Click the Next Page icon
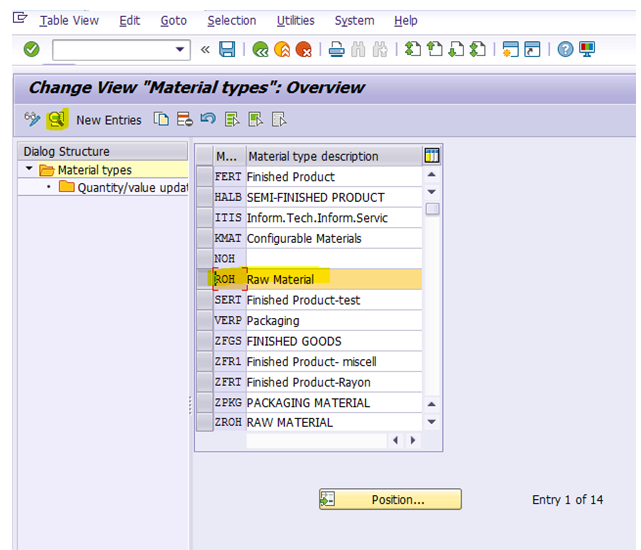This screenshot has height=550, width=641. point(456,49)
